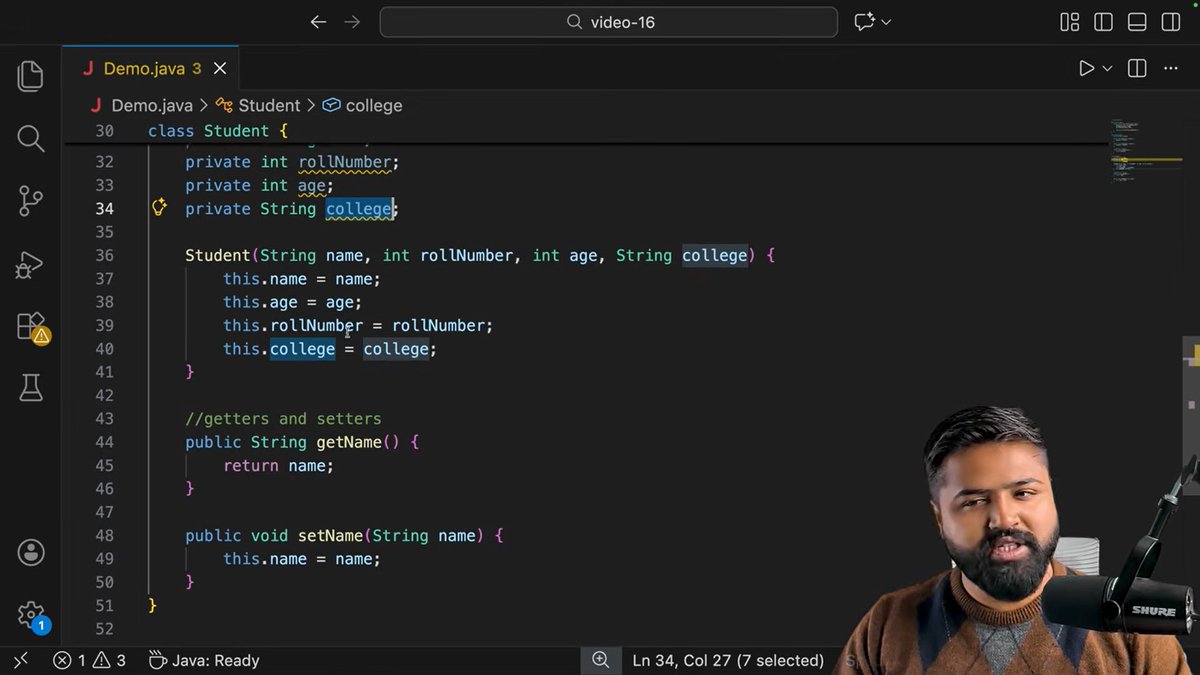Open the Source Control view
The image size is (1200, 675).
(30, 200)
